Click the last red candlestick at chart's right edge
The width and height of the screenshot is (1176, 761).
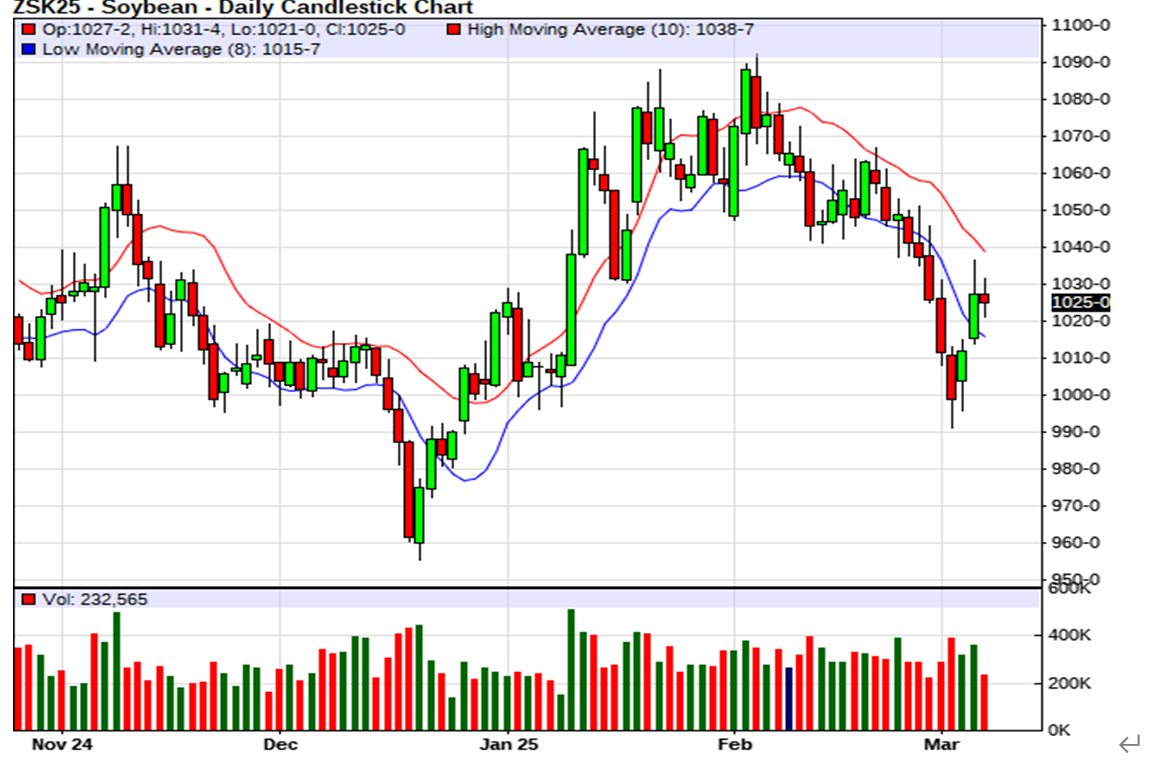[x=984, y=298]
